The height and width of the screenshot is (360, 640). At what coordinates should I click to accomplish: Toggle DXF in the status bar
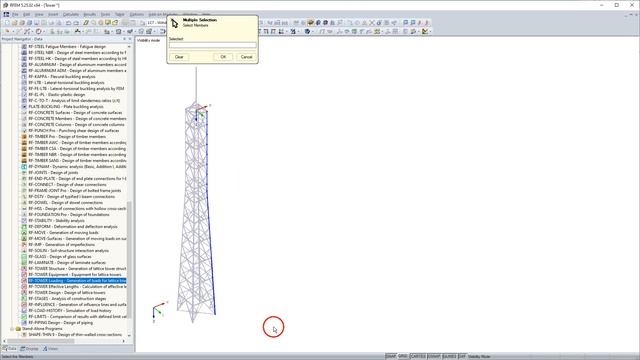click(x=462, y=356)
